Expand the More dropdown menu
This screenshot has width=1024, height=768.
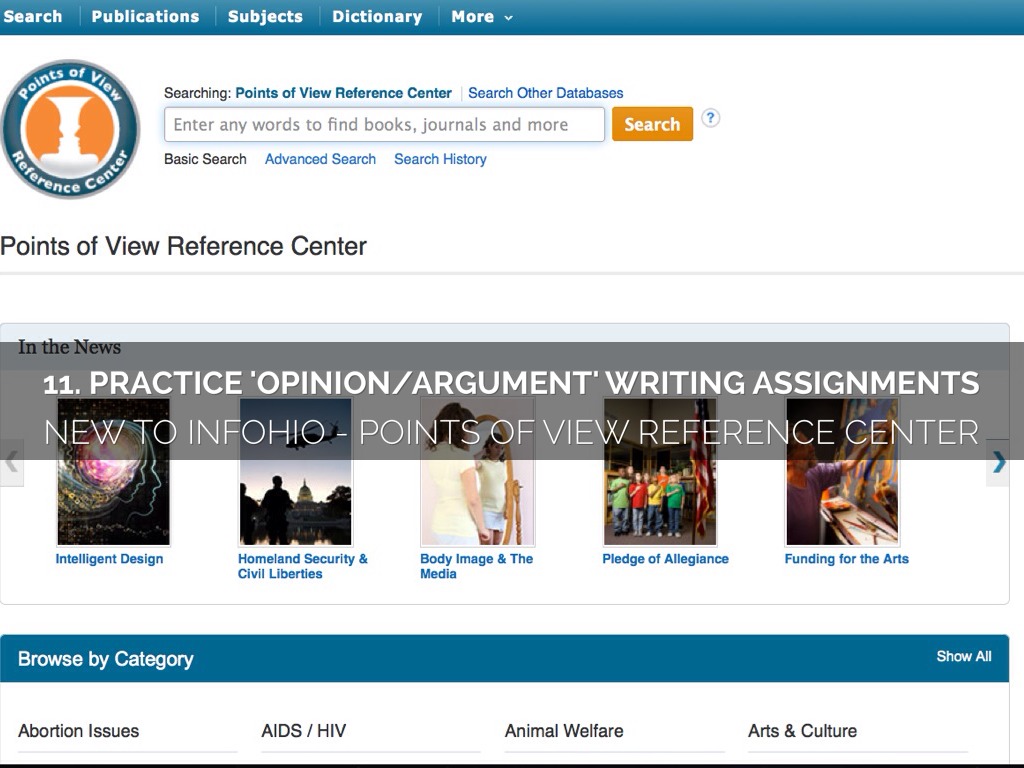[x=481, y=17]
